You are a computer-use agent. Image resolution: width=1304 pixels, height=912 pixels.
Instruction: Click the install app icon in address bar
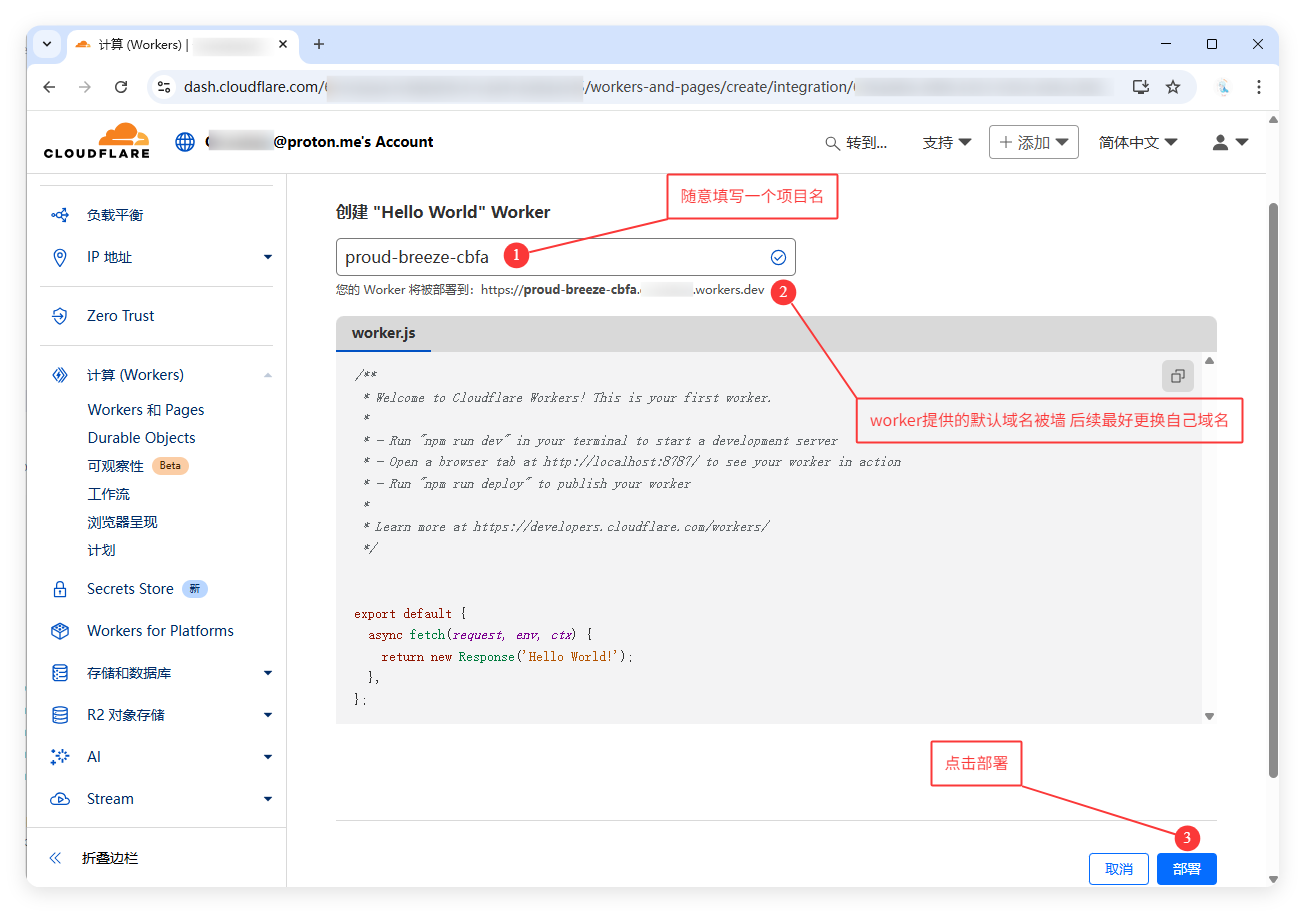tap(1140, 87)
